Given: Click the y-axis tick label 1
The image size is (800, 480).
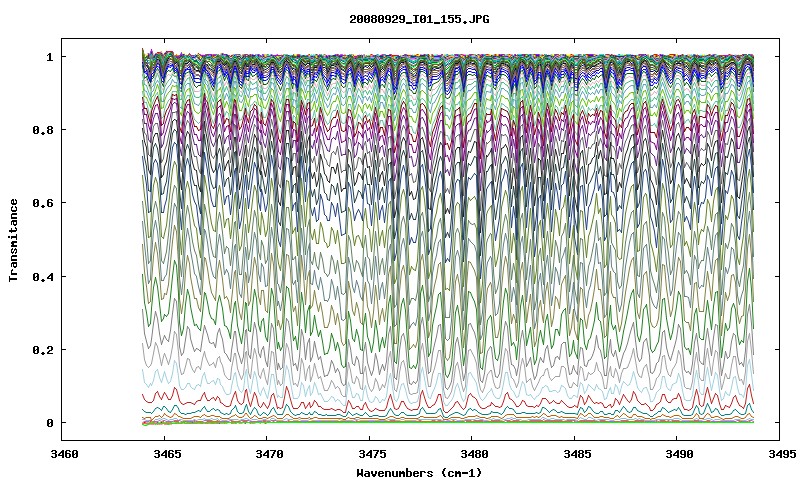Looking at the screenshot, I should click(50, 57).
